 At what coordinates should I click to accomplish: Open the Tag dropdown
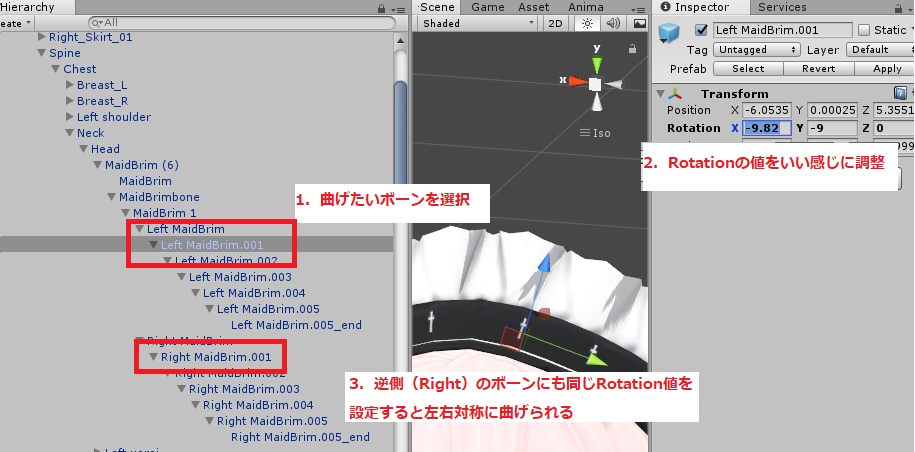(757, 50)
